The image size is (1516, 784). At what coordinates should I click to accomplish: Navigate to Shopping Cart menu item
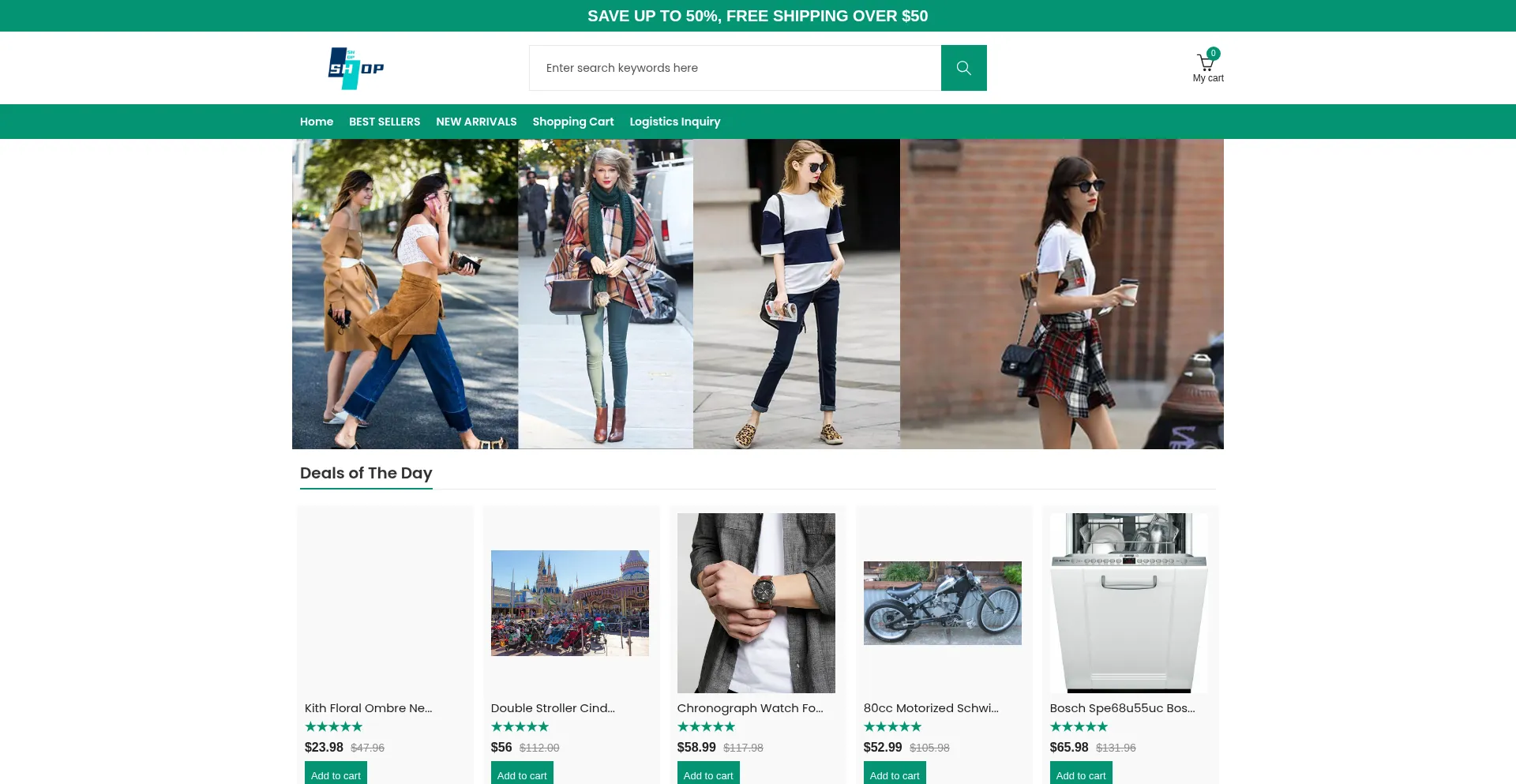(x=572, y=122)
